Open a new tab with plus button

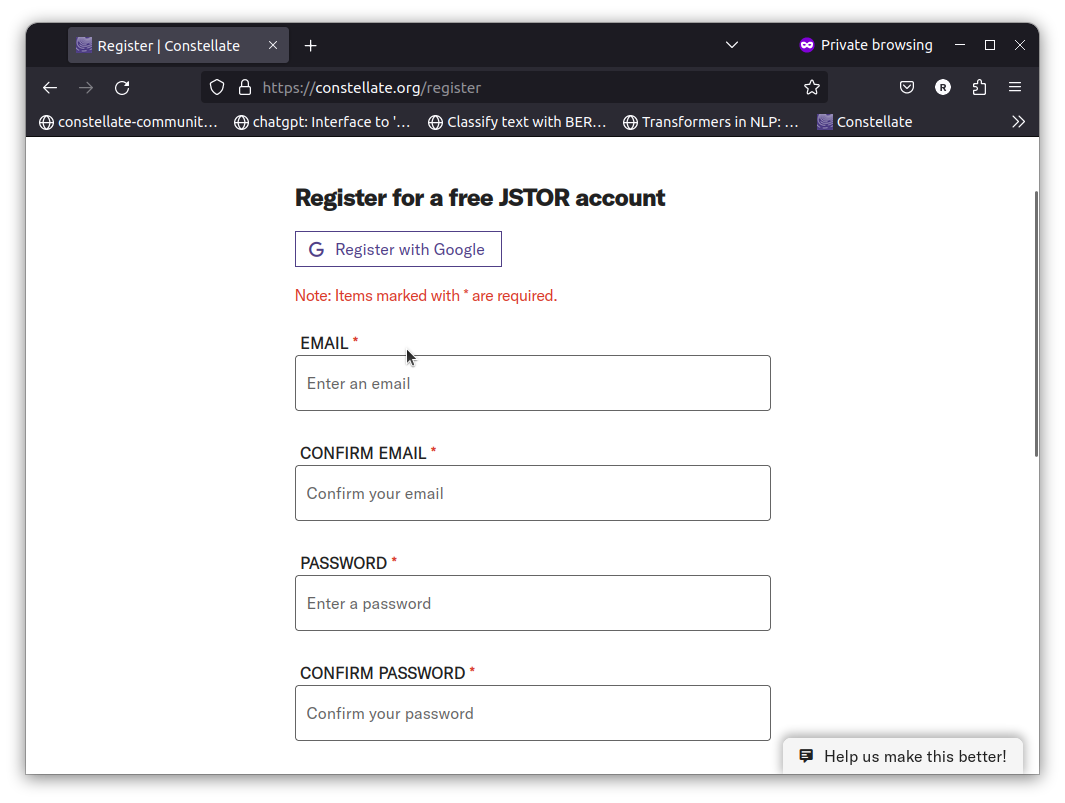(x=310, y=46)
